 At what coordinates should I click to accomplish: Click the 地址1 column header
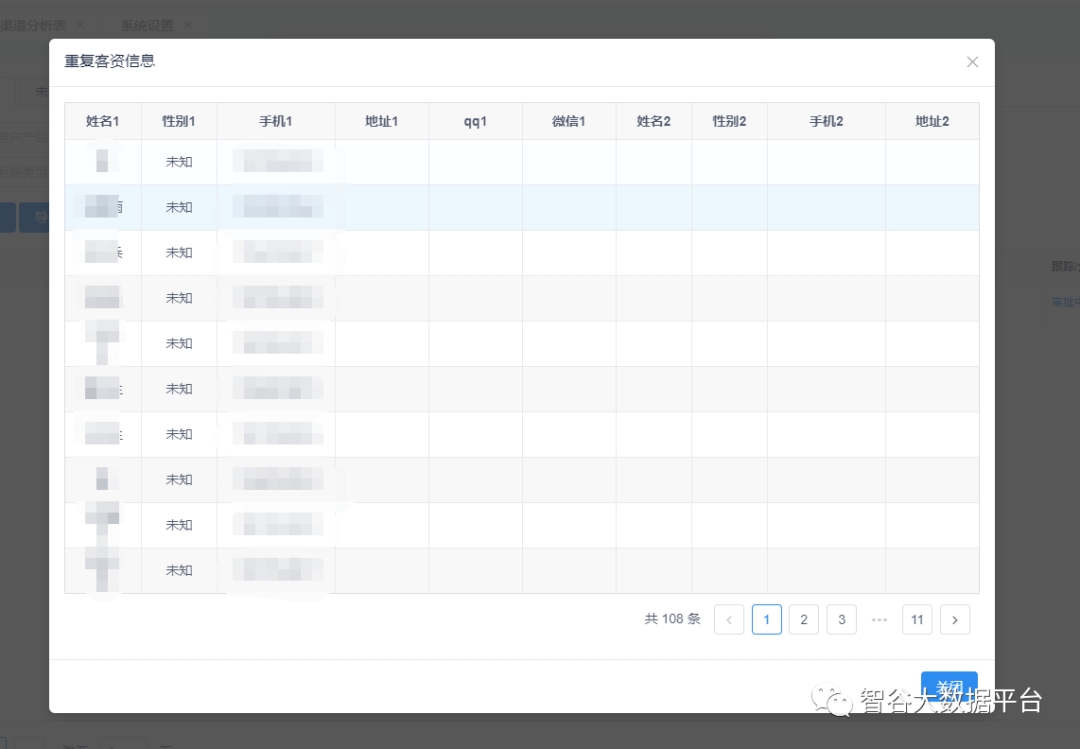[382, 121]
